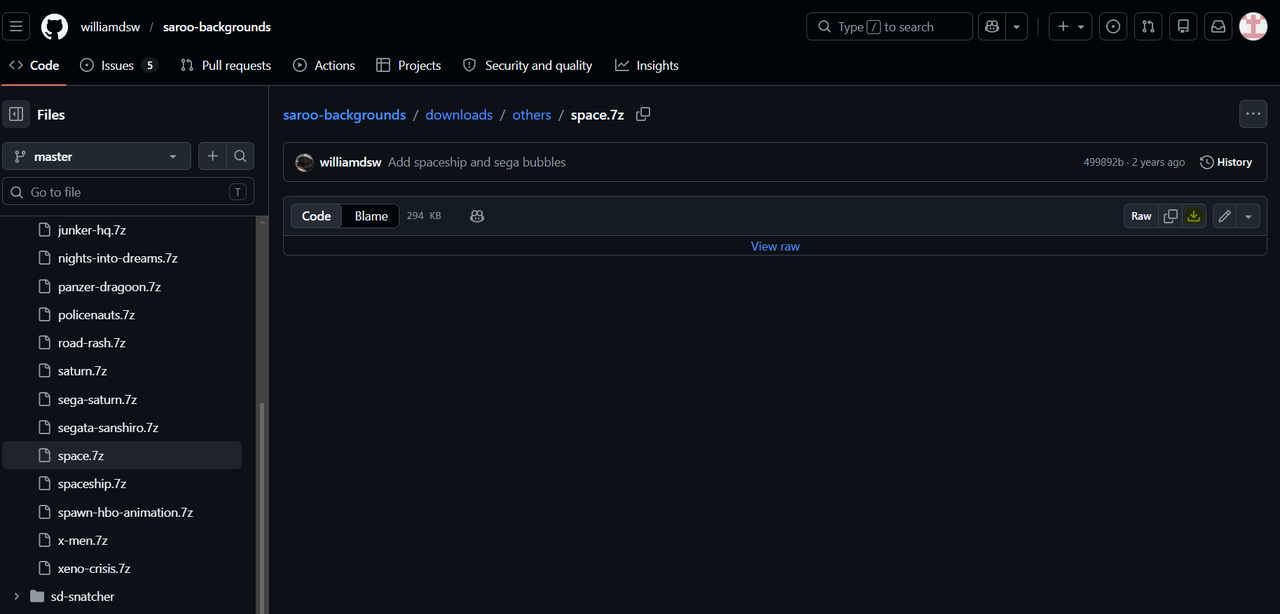Focus the 'Type / to search' field
1280x614 pixels.
[889, 27]
